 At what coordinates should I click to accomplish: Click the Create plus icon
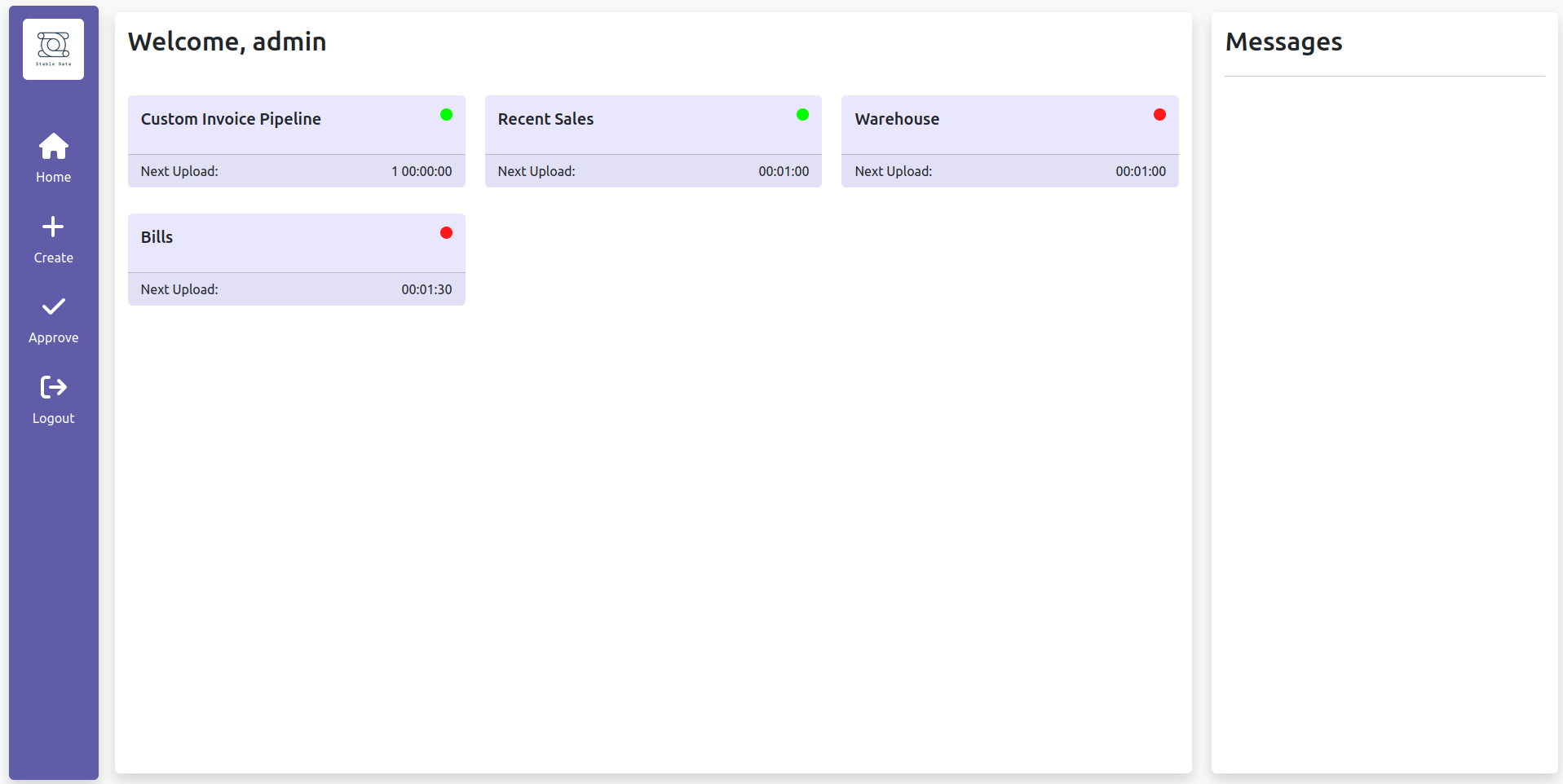click(x=53, y=227)
